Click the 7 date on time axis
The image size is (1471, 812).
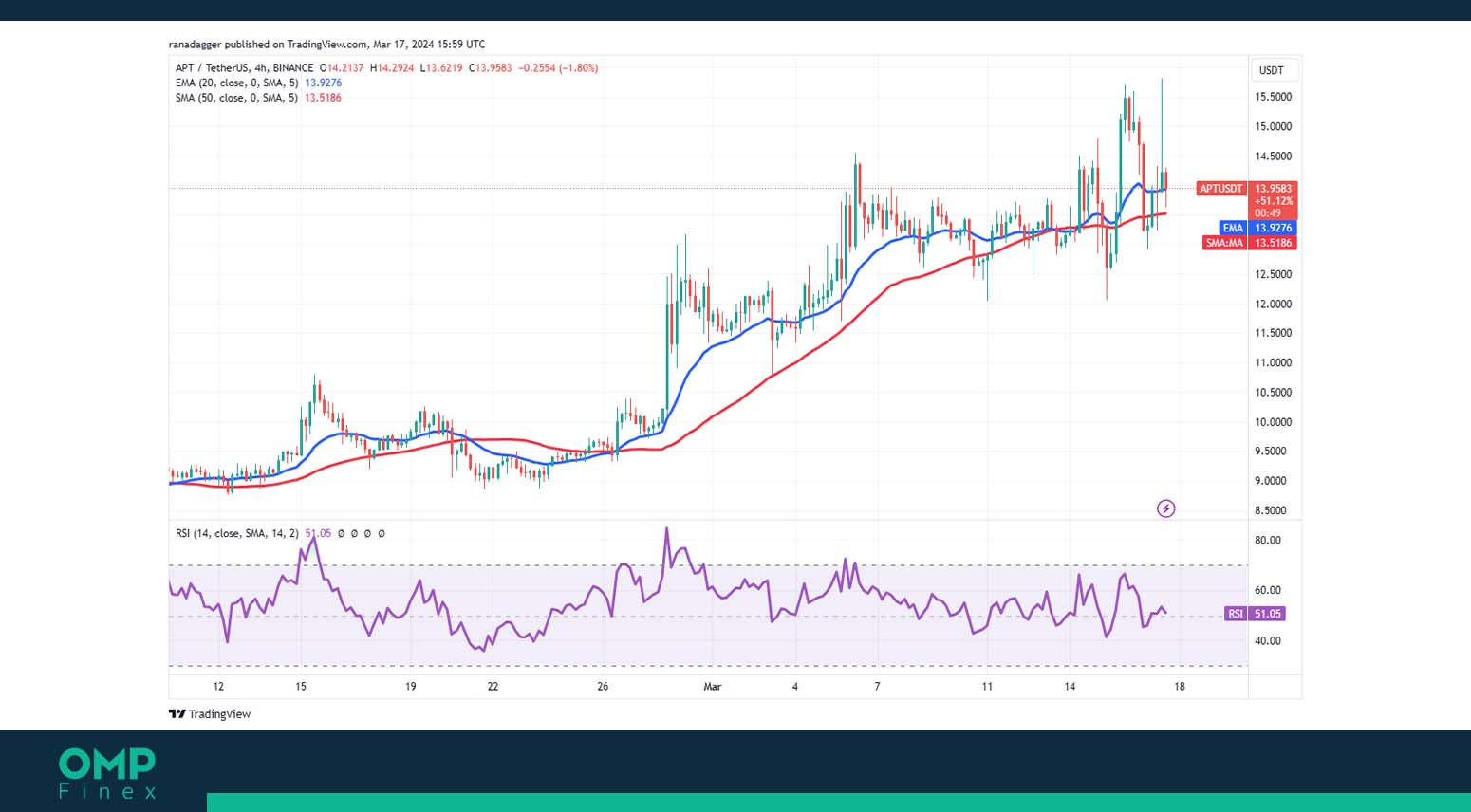877,687
